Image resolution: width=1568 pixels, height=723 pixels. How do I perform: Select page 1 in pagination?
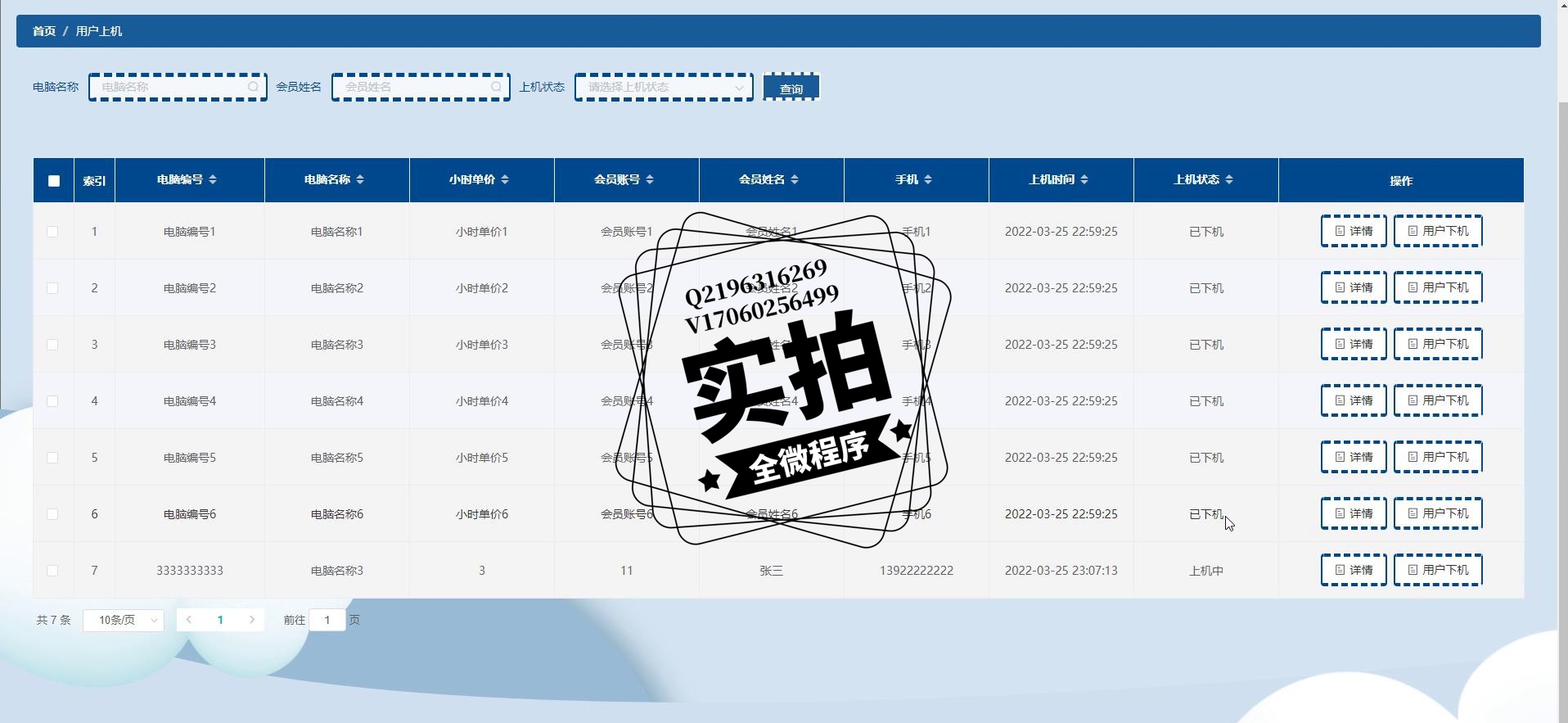220,620
